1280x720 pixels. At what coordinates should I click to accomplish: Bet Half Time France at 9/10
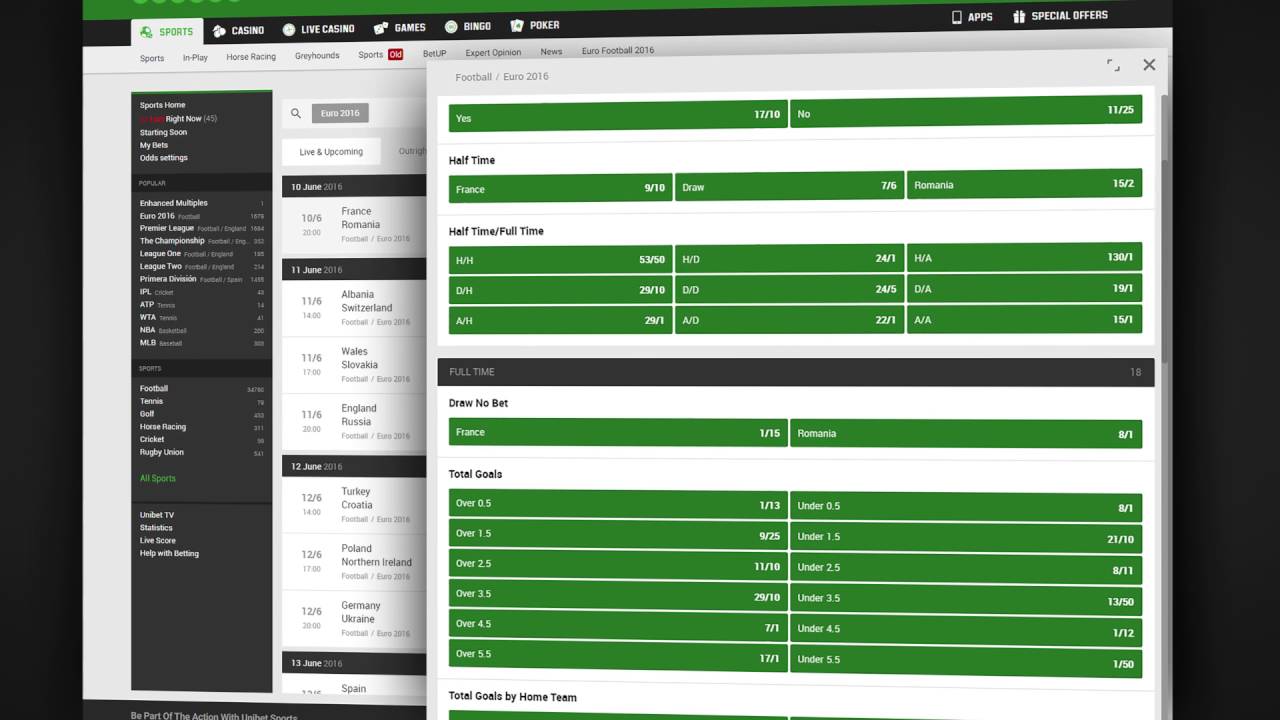click(x=560, y=188)
